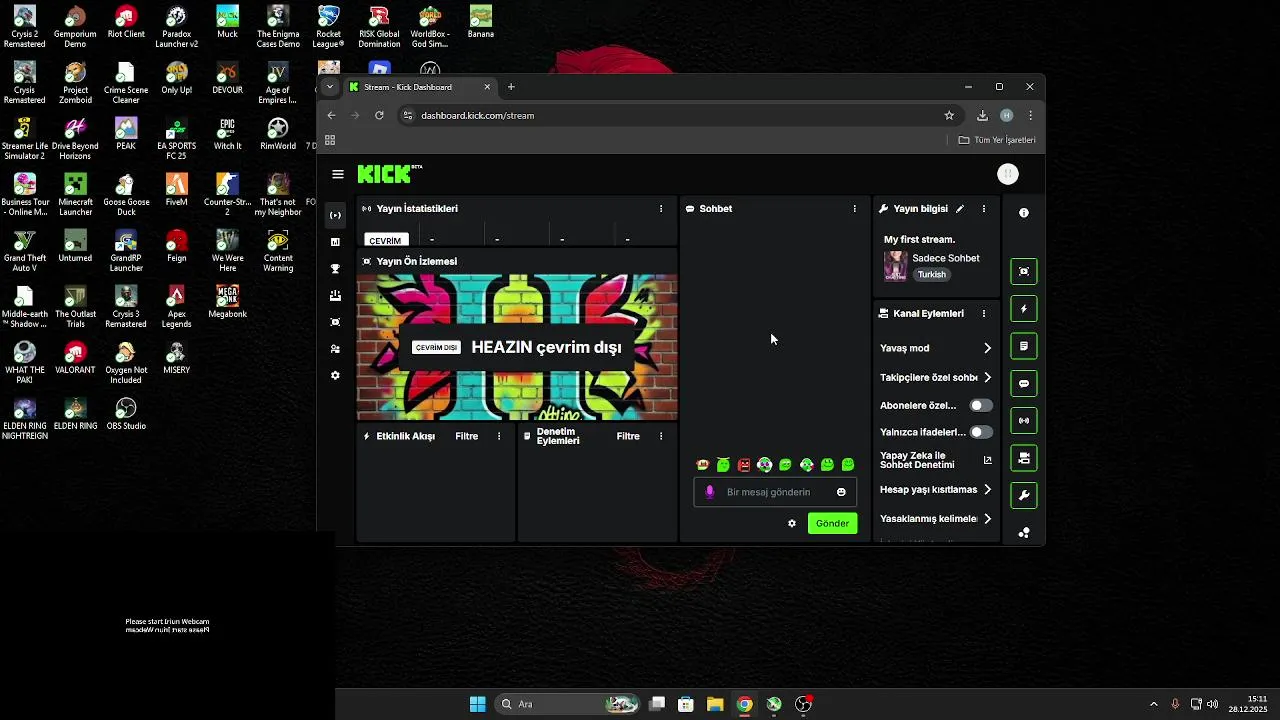Toggle the stream info wrench widget button

coord(1023,496)
